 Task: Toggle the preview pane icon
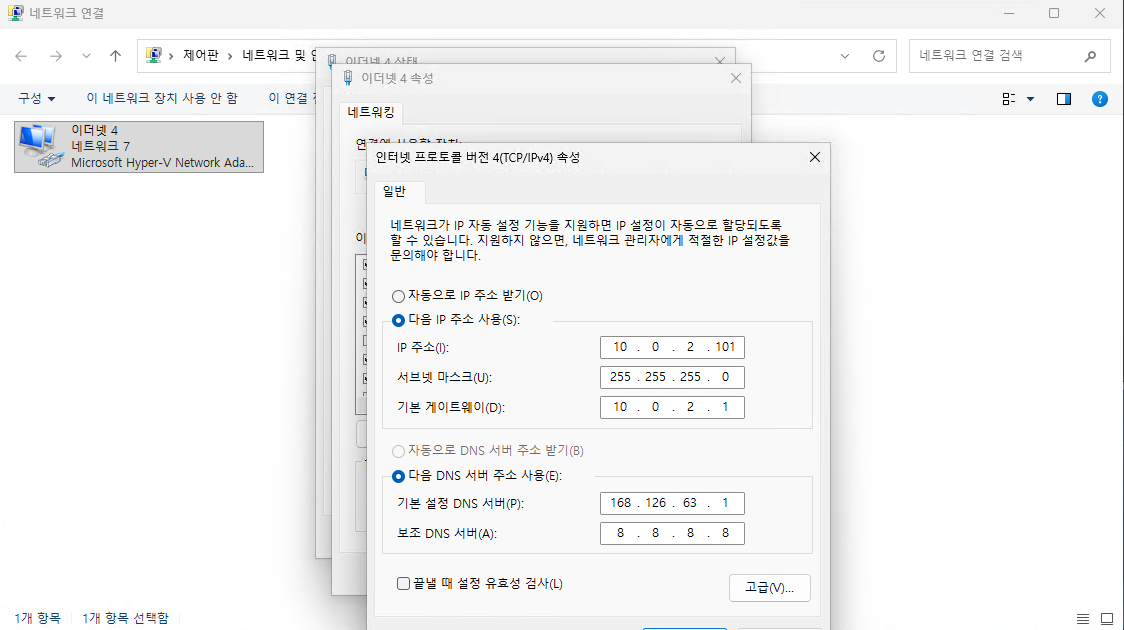(x=1064, y=98)
